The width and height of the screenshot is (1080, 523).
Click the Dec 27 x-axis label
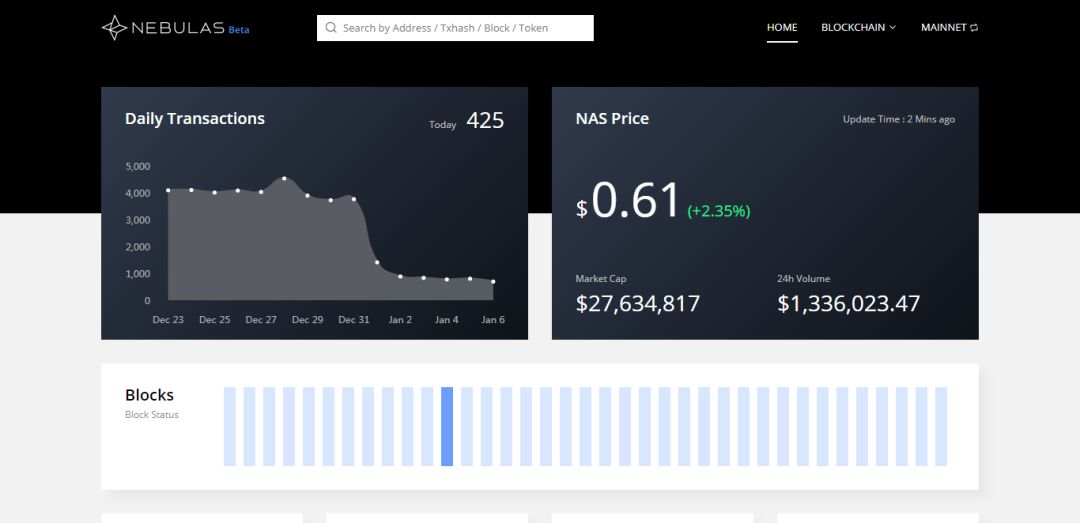[x=261, y=320]
